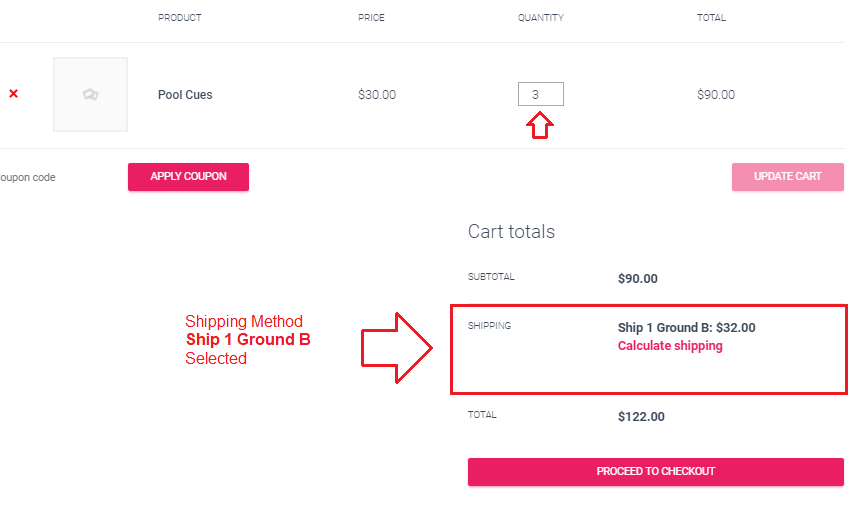The height and width of the screenshot is (526, 867).
Task: Select the Ship 1 Ground B: $32.00 option
Action: (686, 327)
